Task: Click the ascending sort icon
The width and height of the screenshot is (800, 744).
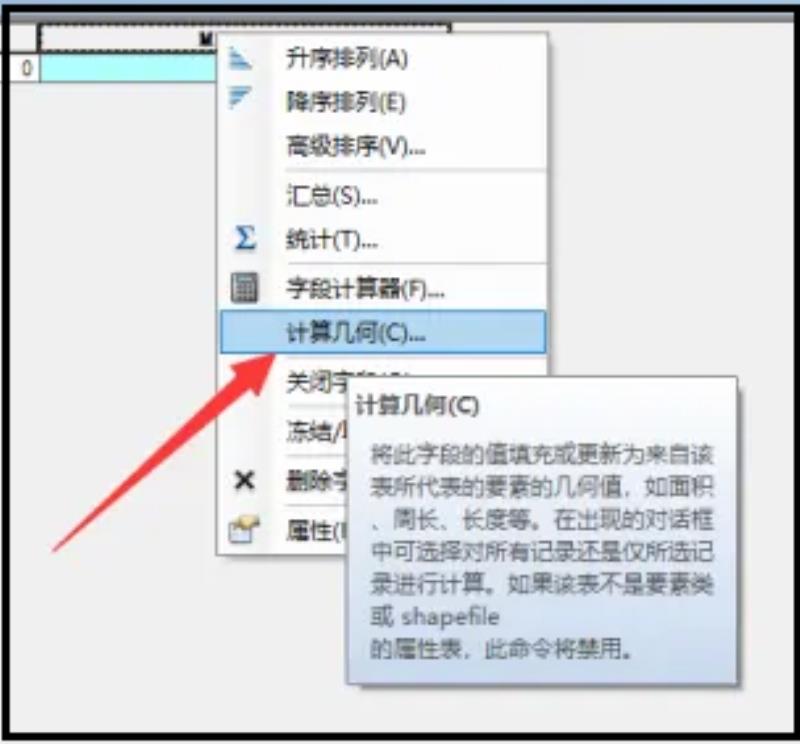Action: click(x=240, y=58)
